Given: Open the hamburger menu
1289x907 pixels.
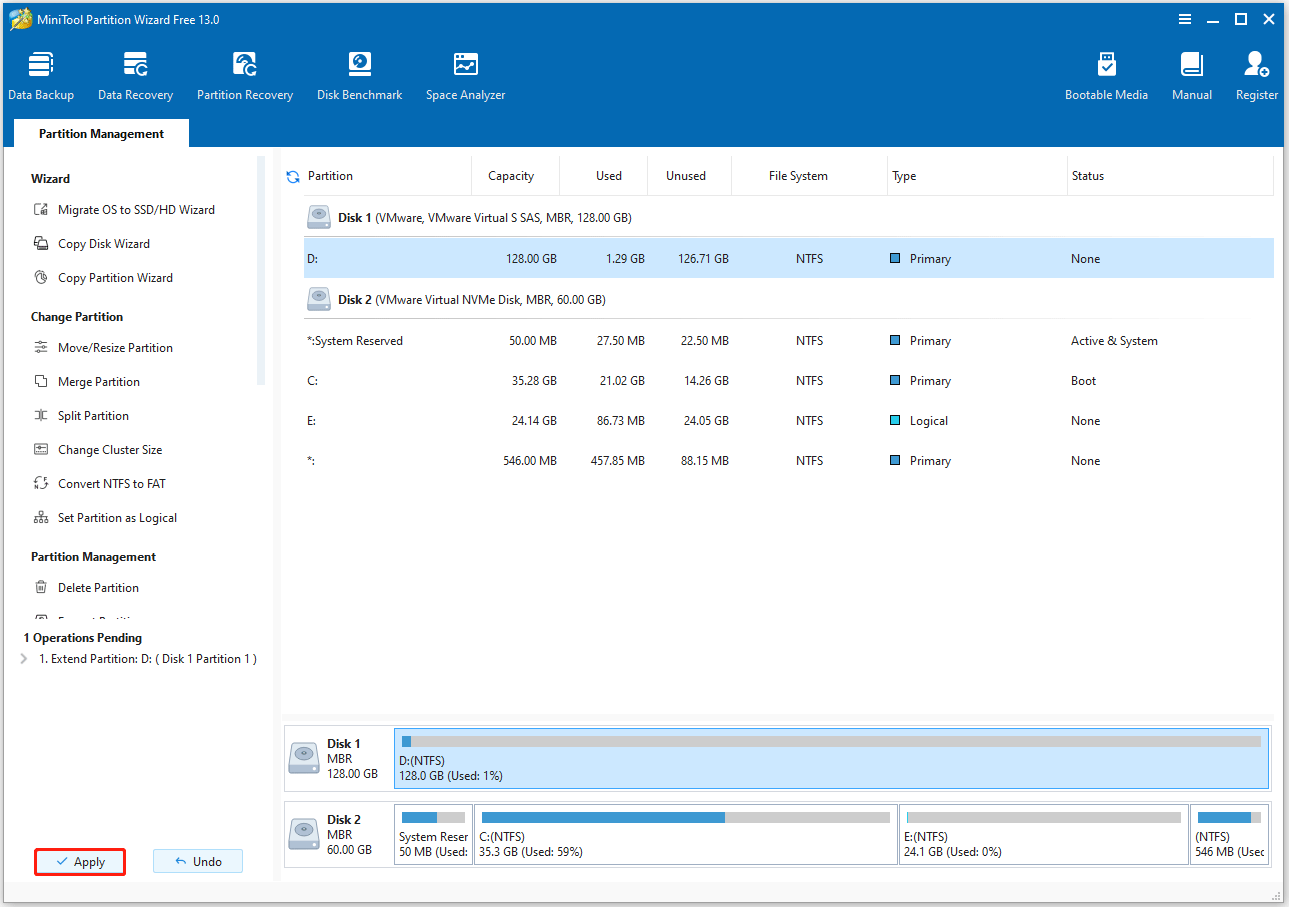Looking at the screenshot, I should click(1185, 18).
